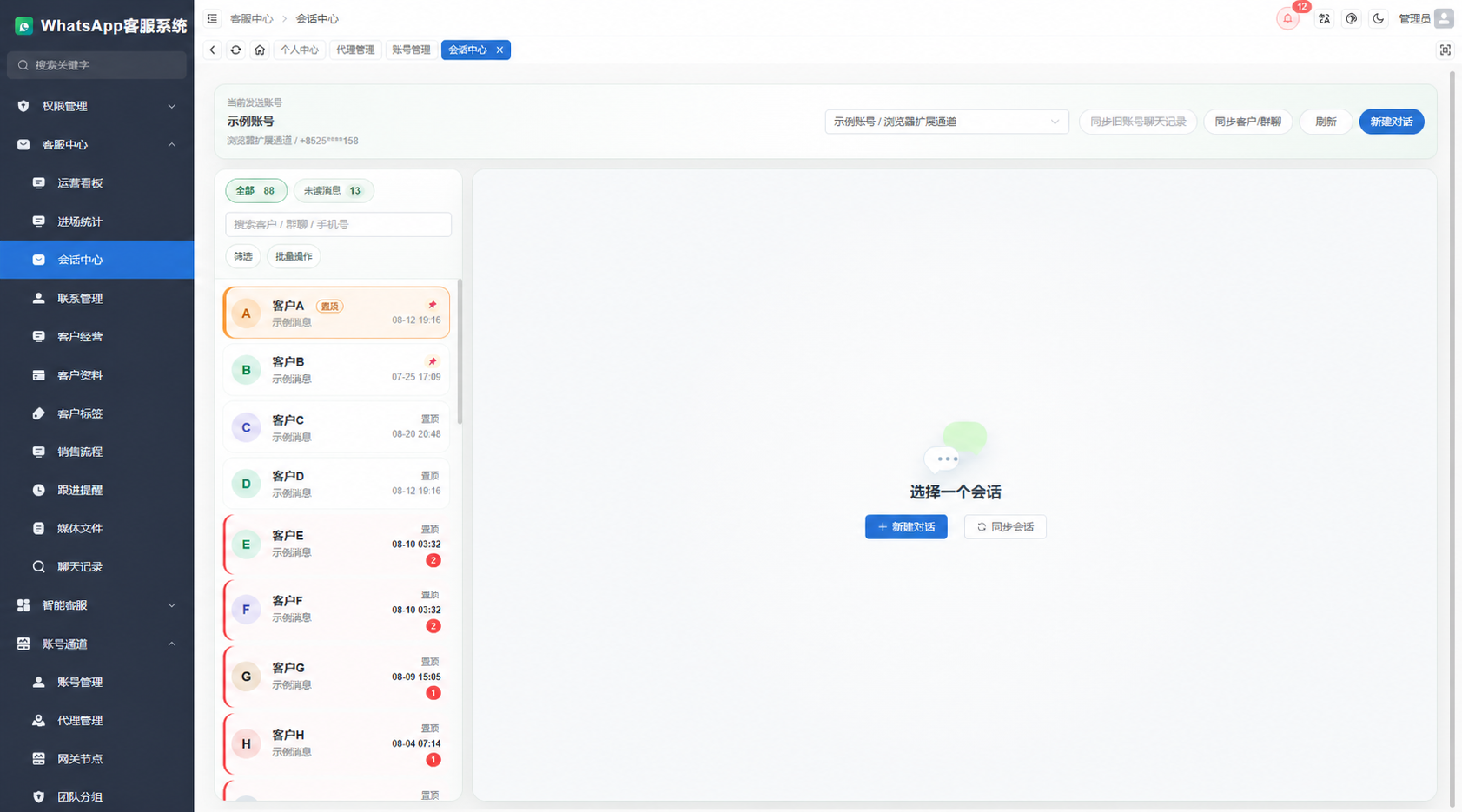Click the fullscreen icon below the admin avatar

point(1445,50)
